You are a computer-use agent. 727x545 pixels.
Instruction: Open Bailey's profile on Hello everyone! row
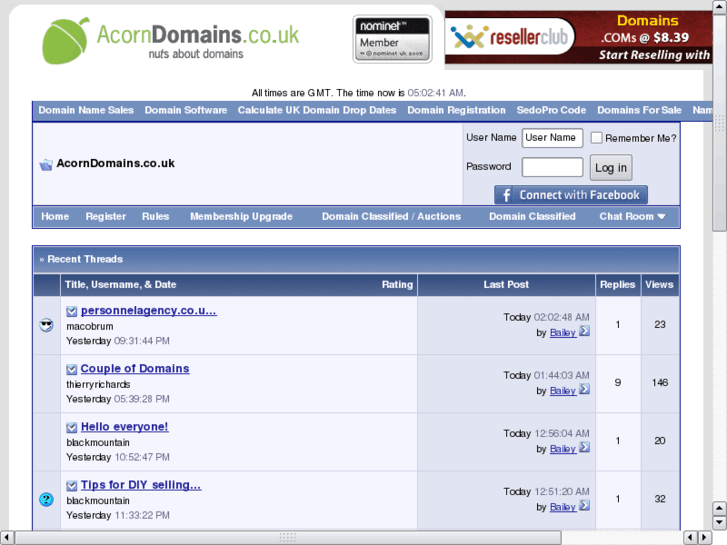[x=563, y=449]
